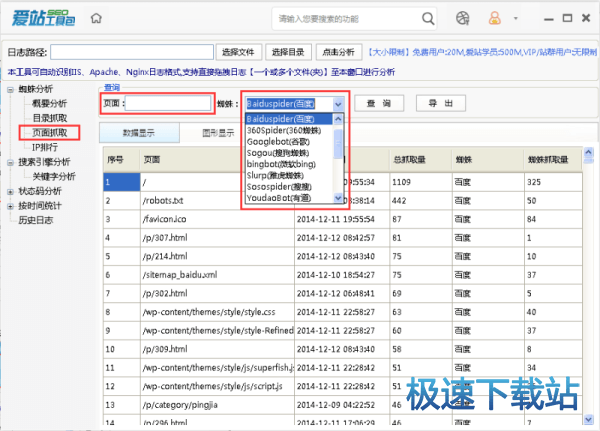Image resolution: width=600 pixels, height=431 pixels.
Task: Click the 蜘蛛抓取量 column header
Action: (x=553, y=159)
